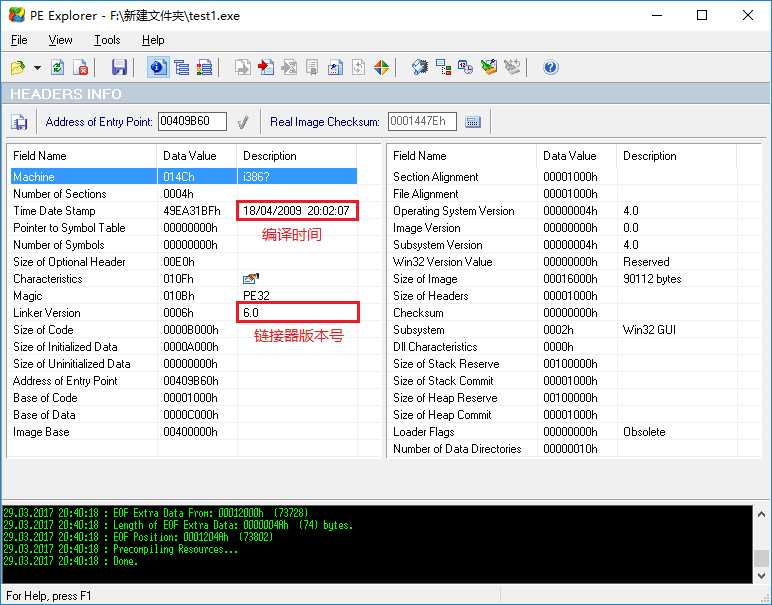
Task: Open the Import viewer red arrow icon
Action: pos(266,67)
